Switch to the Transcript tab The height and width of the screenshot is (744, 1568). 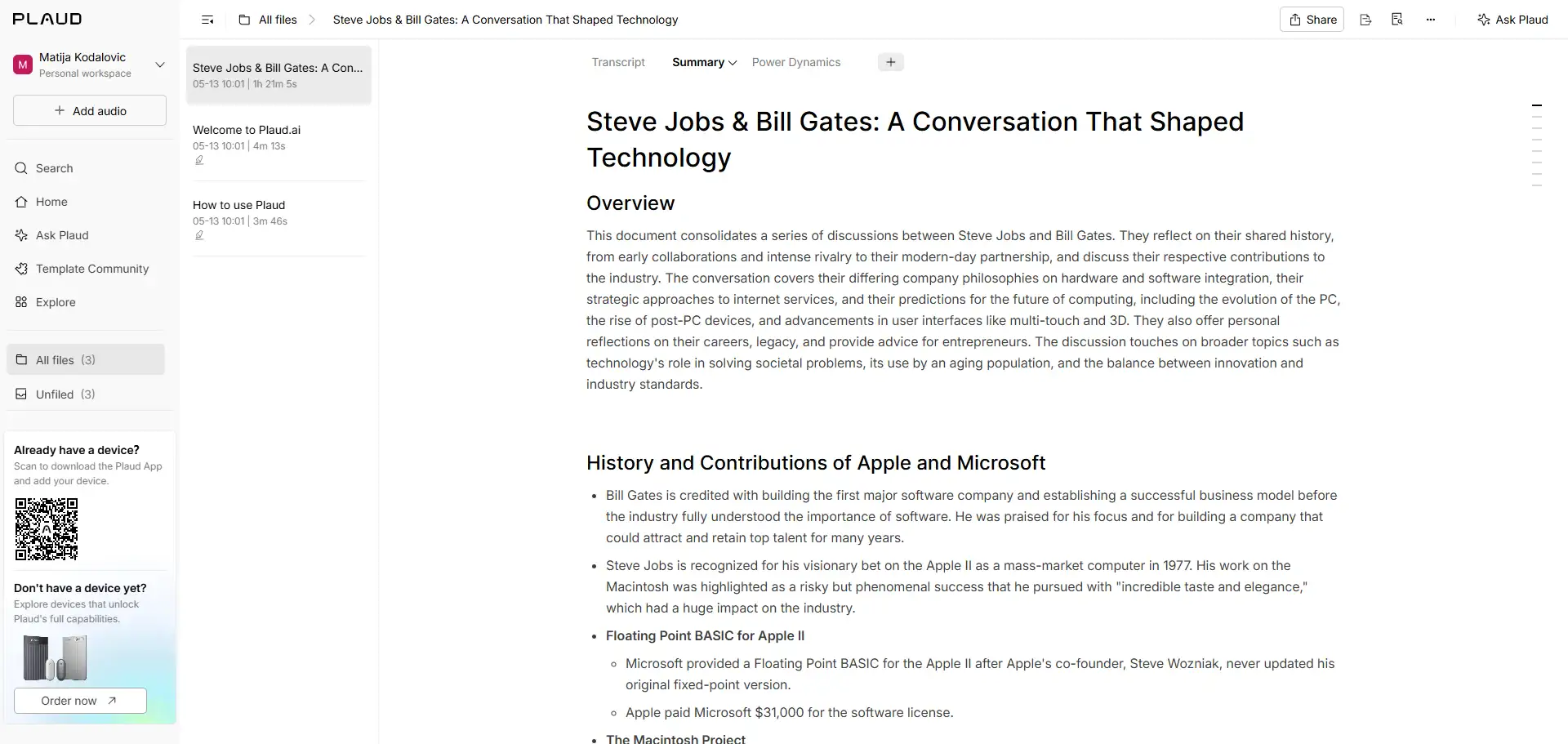coord(618,62)
